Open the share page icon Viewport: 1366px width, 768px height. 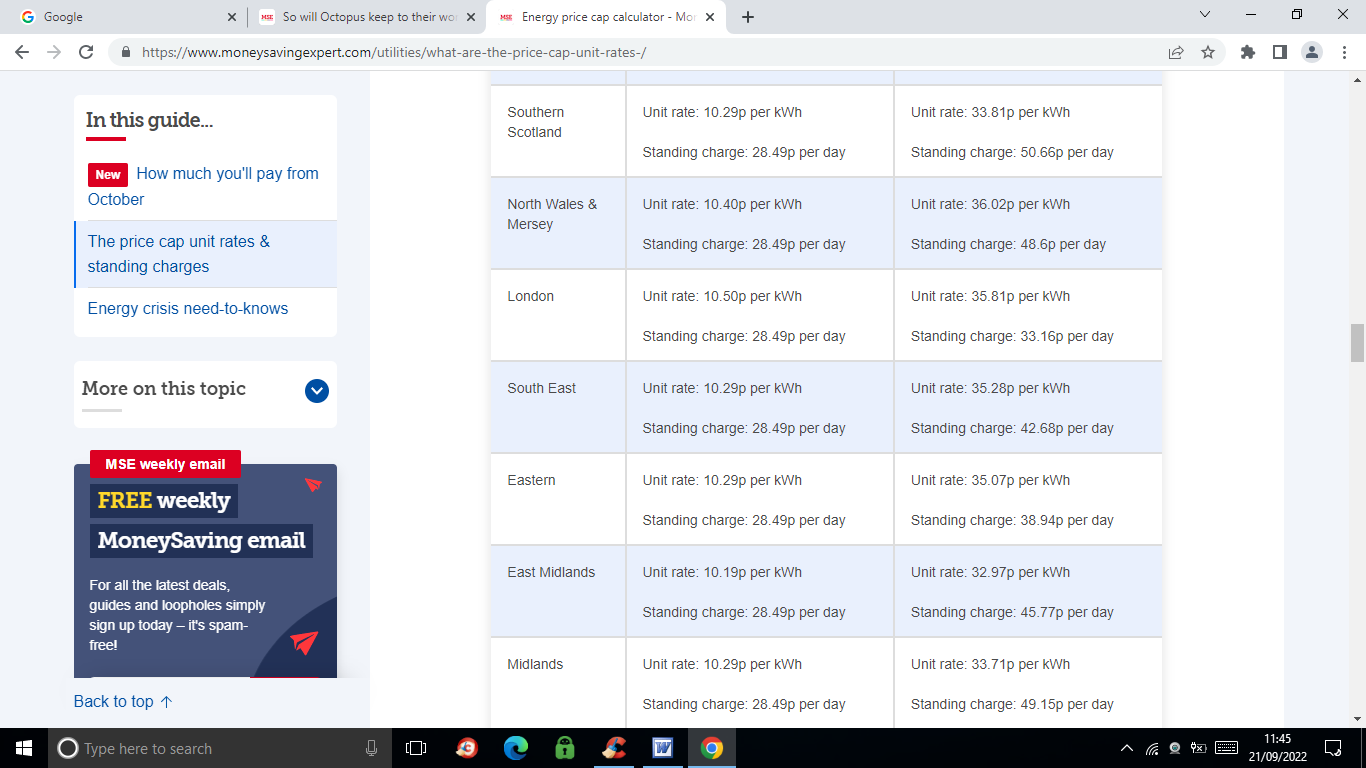[x=1176, y=52]
